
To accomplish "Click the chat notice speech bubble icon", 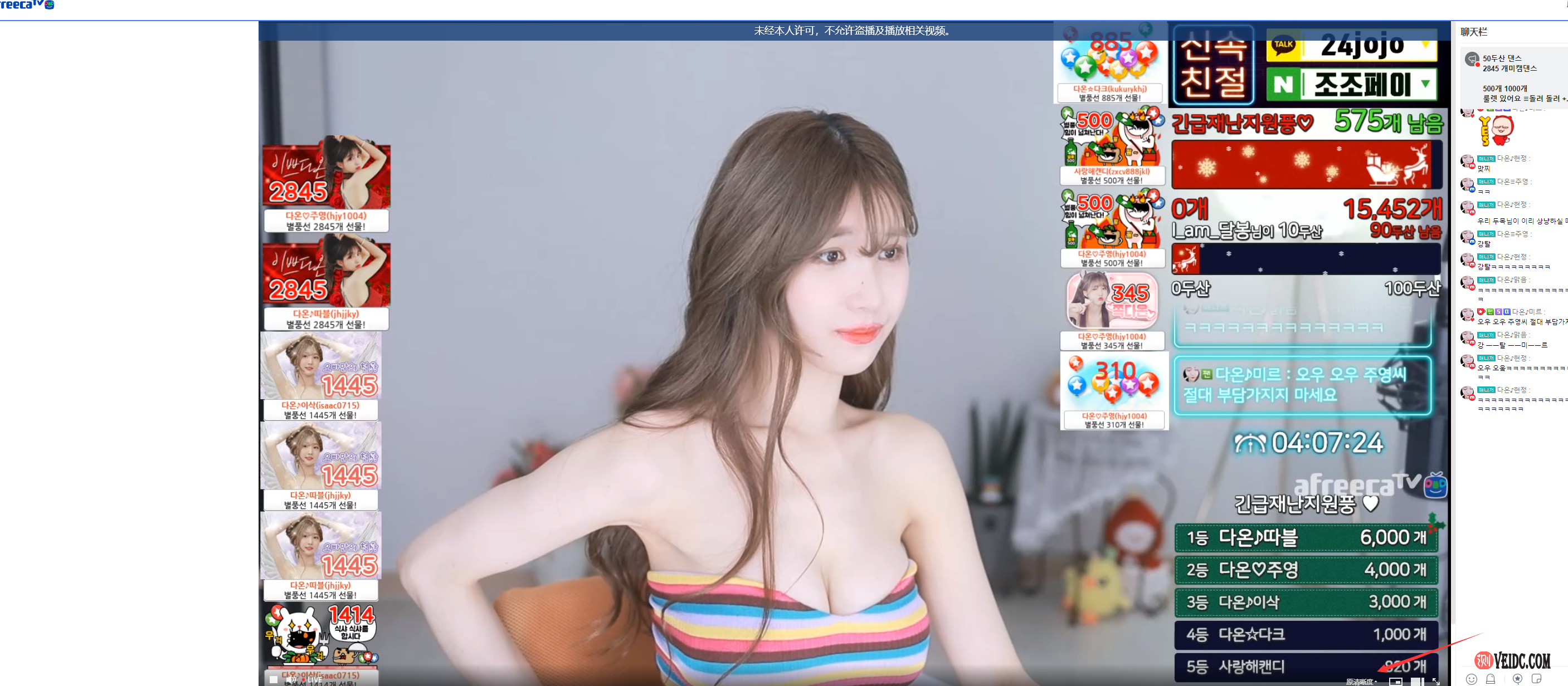I will click(x=1472, y=59).
